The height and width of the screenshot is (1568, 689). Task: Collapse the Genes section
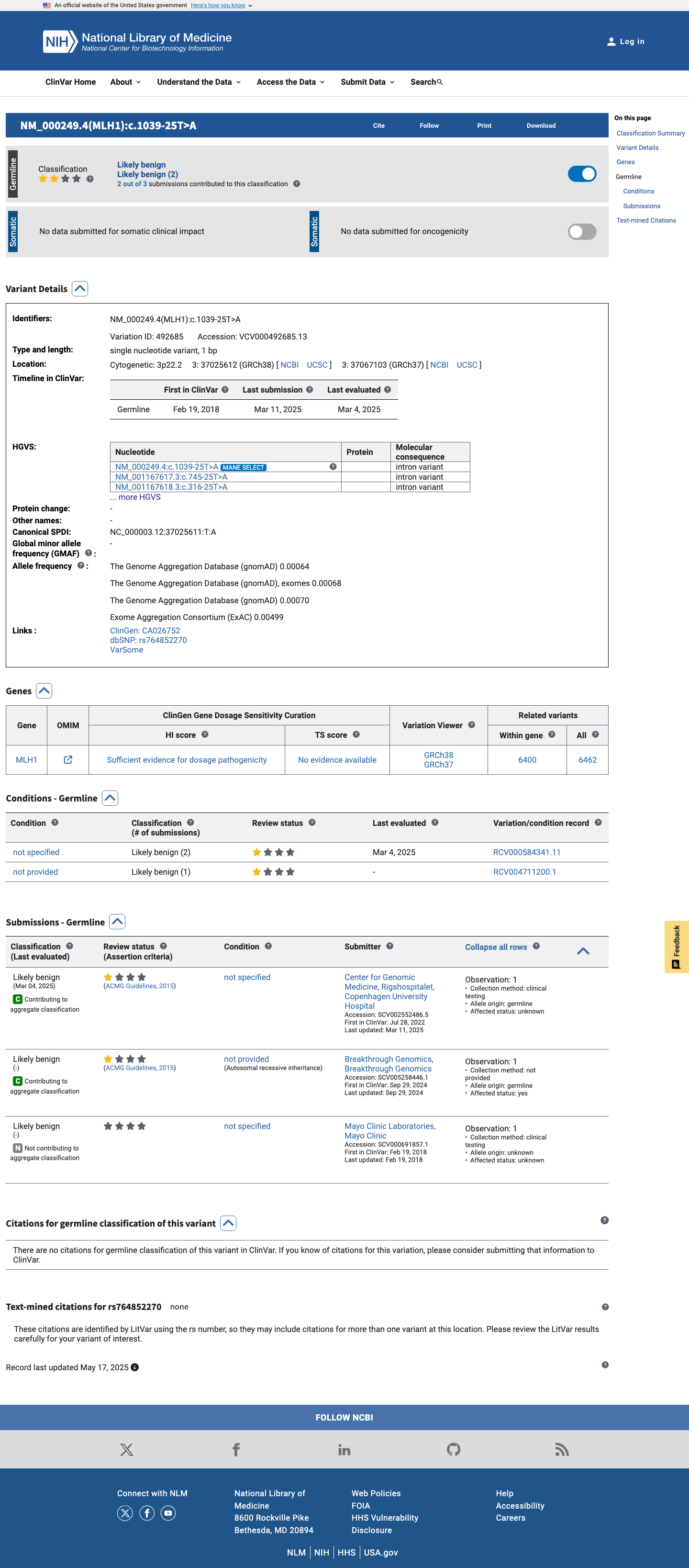click(x=44, y=691)
